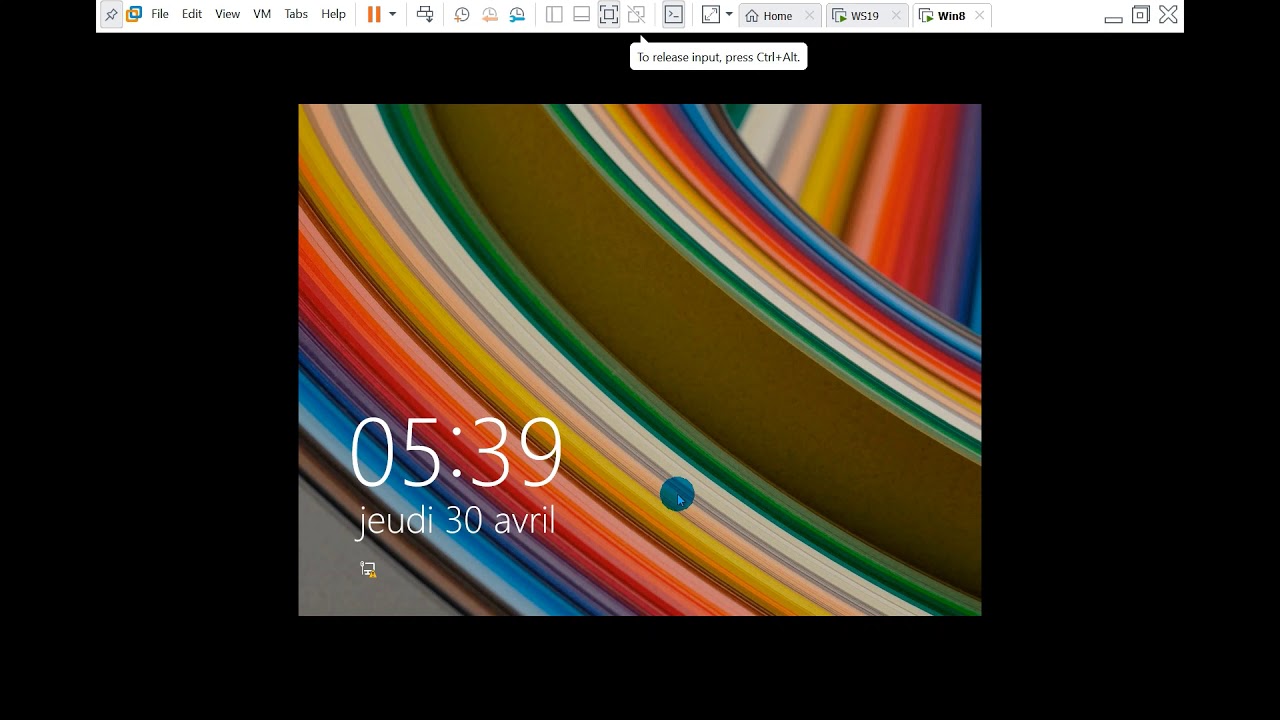1280x720 pixels.
Task: Toggle full screen mode icon
Action: click(x=609, y=15)
